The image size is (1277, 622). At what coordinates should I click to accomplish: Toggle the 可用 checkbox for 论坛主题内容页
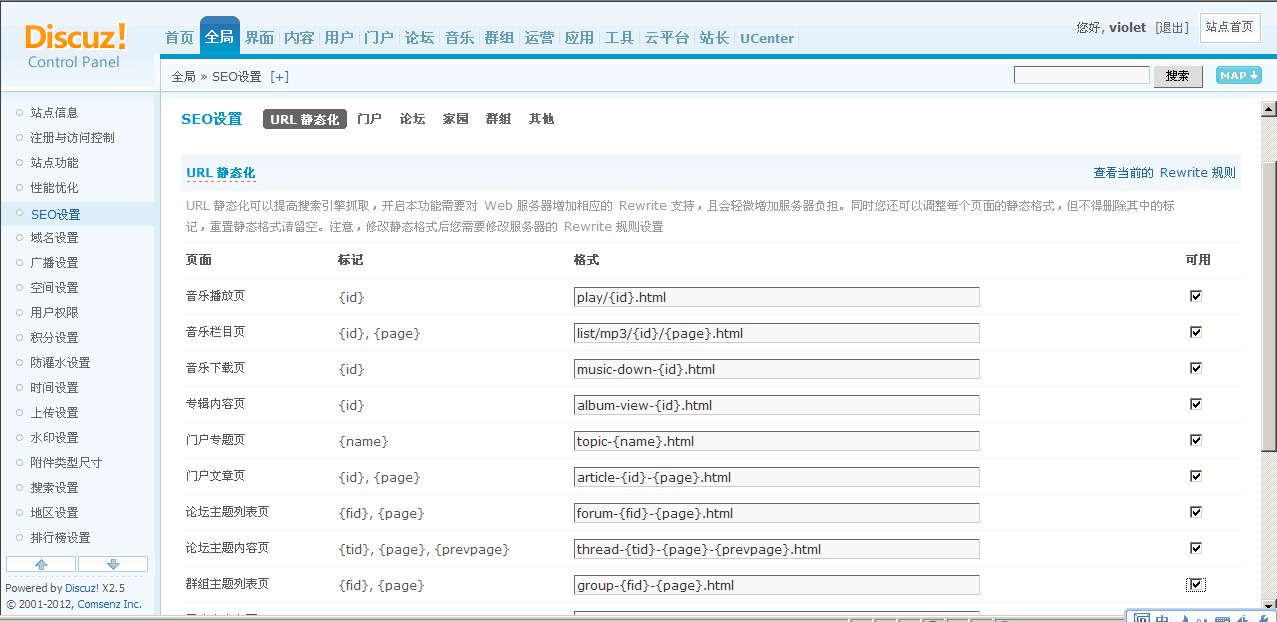point(1196,548)
